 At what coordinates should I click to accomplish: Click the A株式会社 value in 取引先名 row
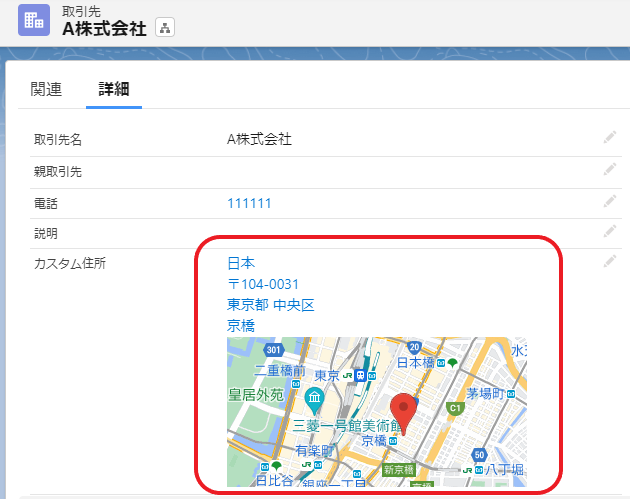coord(259,139)
